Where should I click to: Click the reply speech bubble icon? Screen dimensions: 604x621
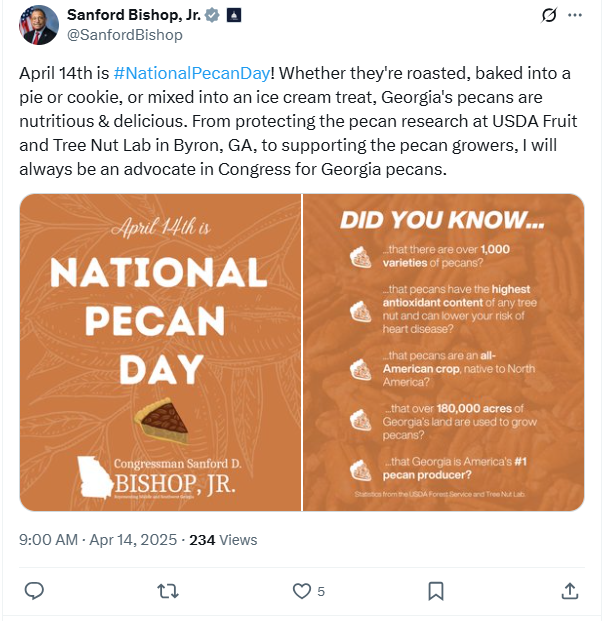click(34, 591)
